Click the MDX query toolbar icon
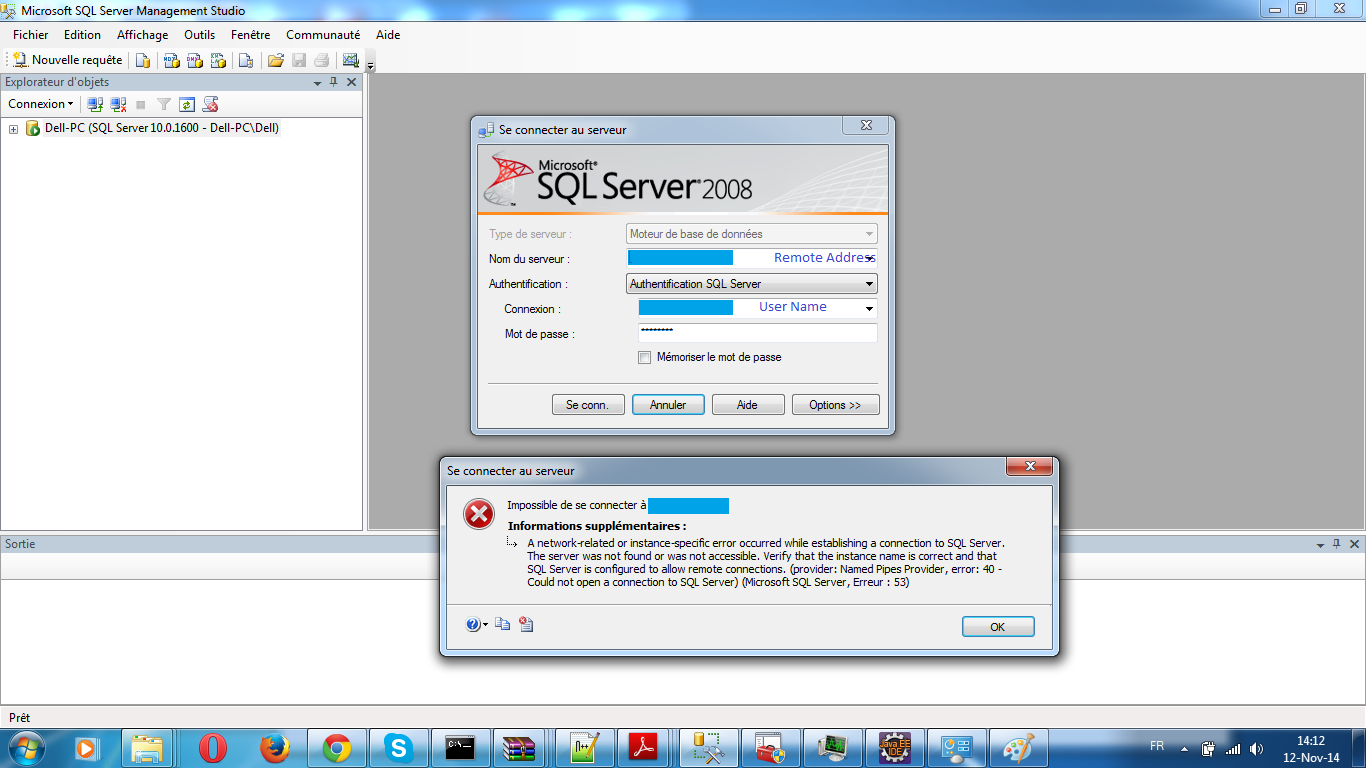 coord(171,60)
